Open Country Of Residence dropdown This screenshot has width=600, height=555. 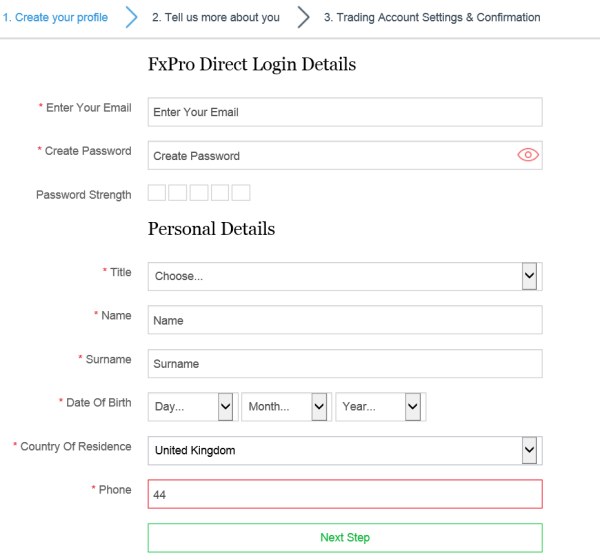tap(345, 450)
